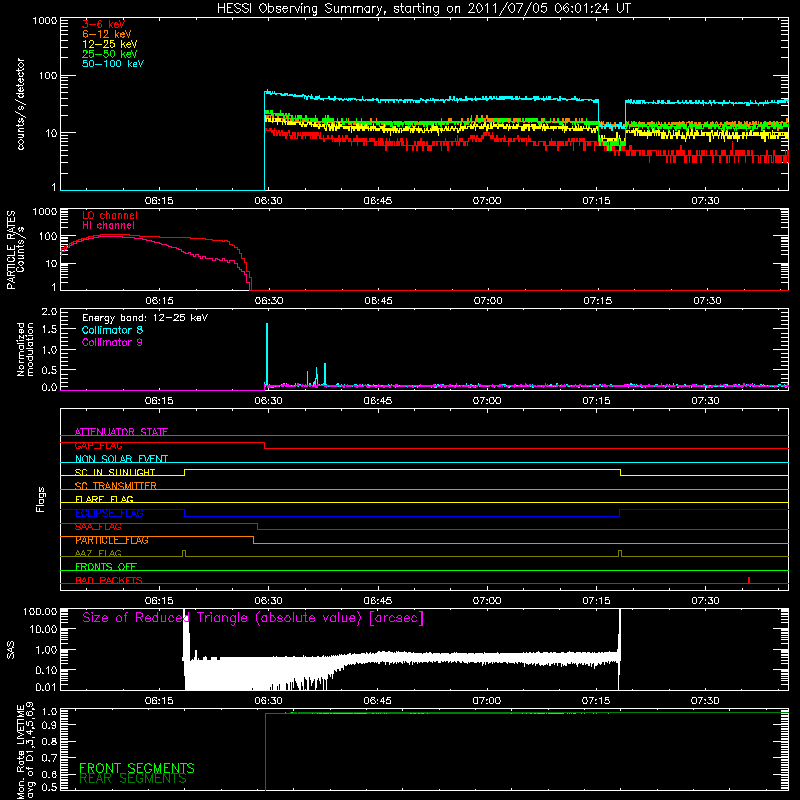Image resolution: width=800 pixels, height=800 pixels.
Task: Click the 07:00 tick label under counts plot
Action: pos(487,201)
